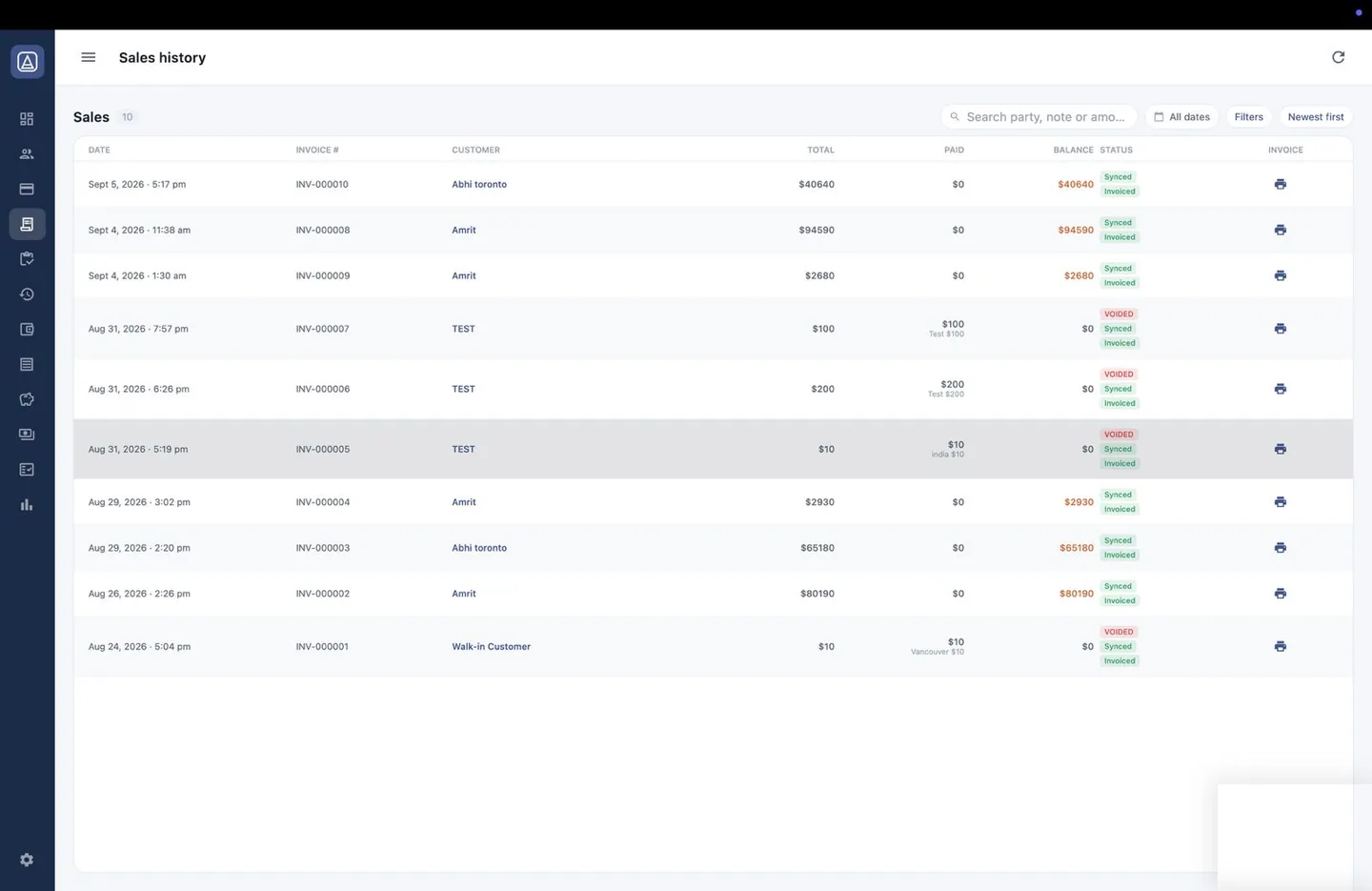
Task: Open the Filters button
Action: point(1248,117)
